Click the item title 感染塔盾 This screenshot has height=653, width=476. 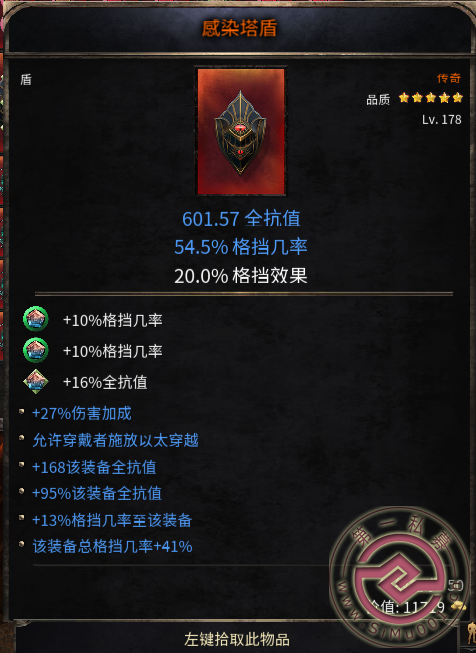tap(239, 29)
